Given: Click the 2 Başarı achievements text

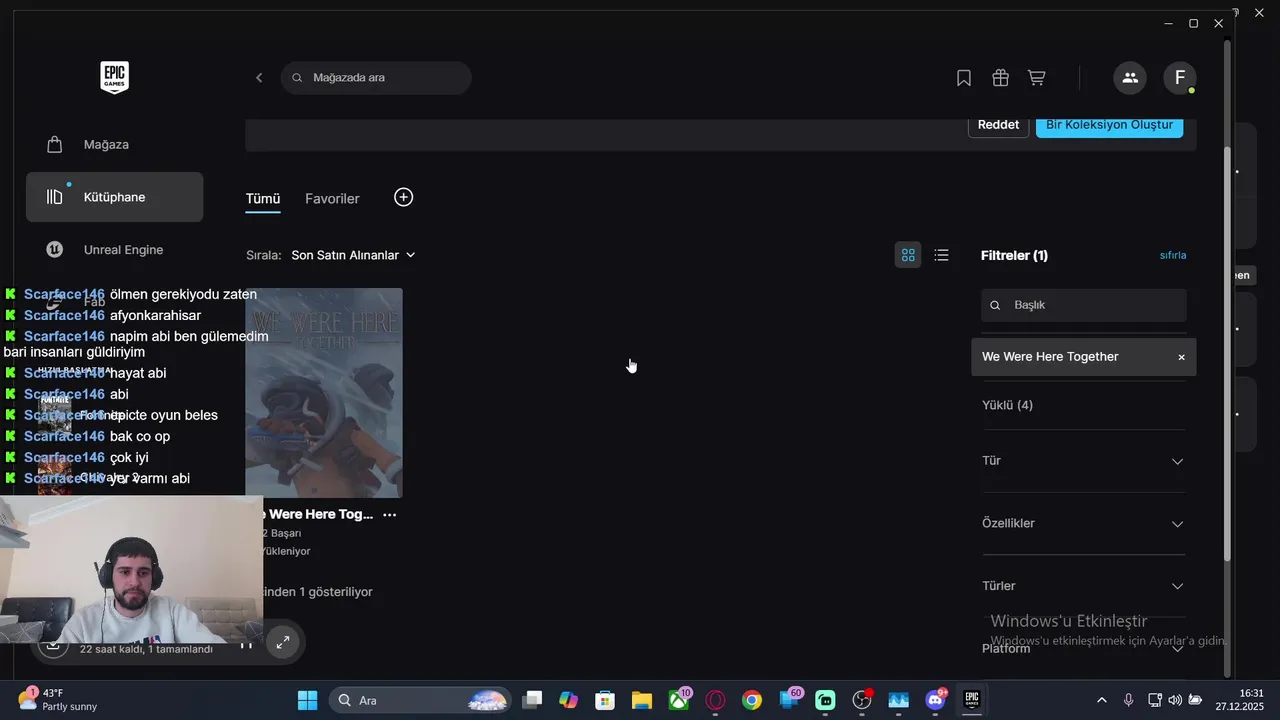Looking at the screenshot, I should (282, 533).
